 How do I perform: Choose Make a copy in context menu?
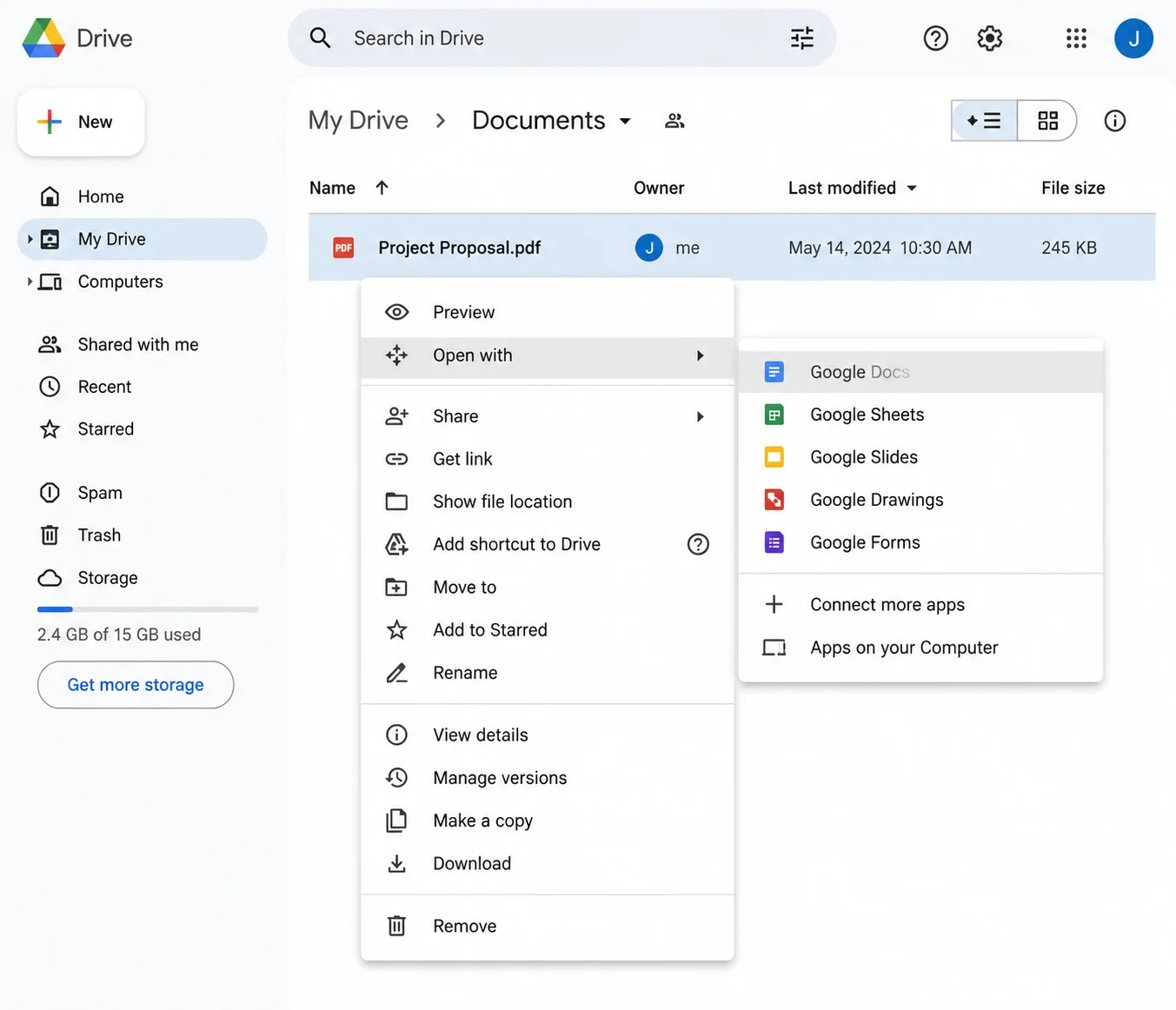click(x=548, y=821)
